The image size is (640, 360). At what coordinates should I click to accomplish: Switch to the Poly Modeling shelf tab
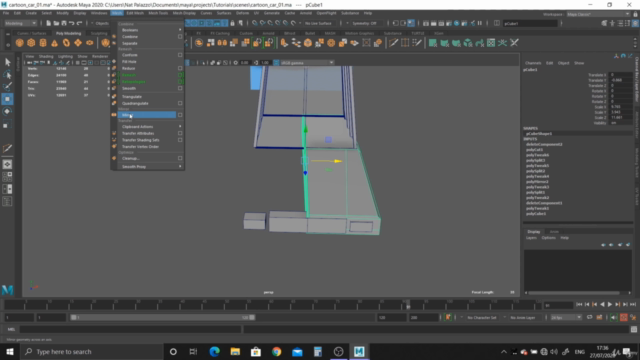[69, 33]
